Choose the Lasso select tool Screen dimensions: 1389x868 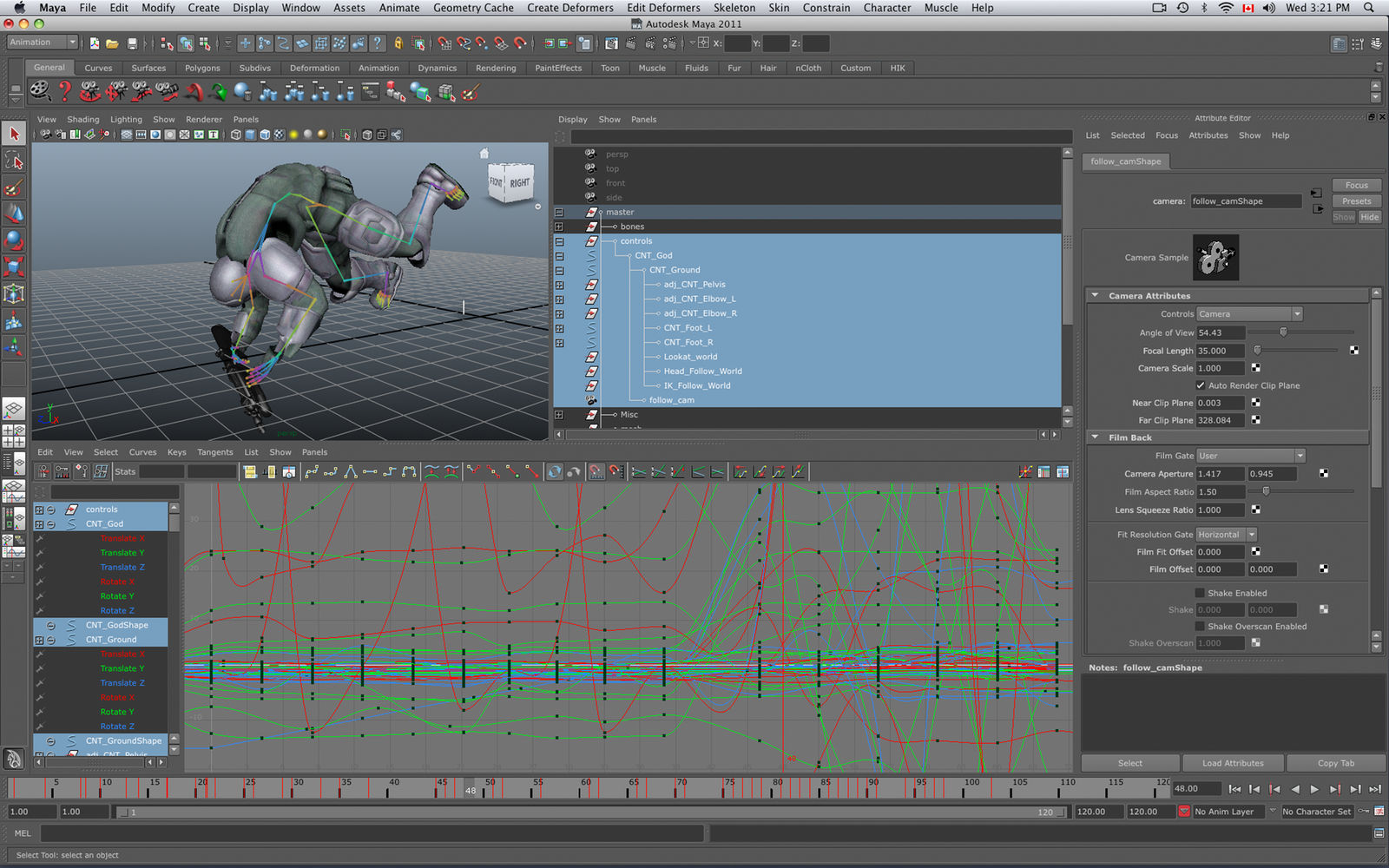pyautogui.click(x=14, y=161)
